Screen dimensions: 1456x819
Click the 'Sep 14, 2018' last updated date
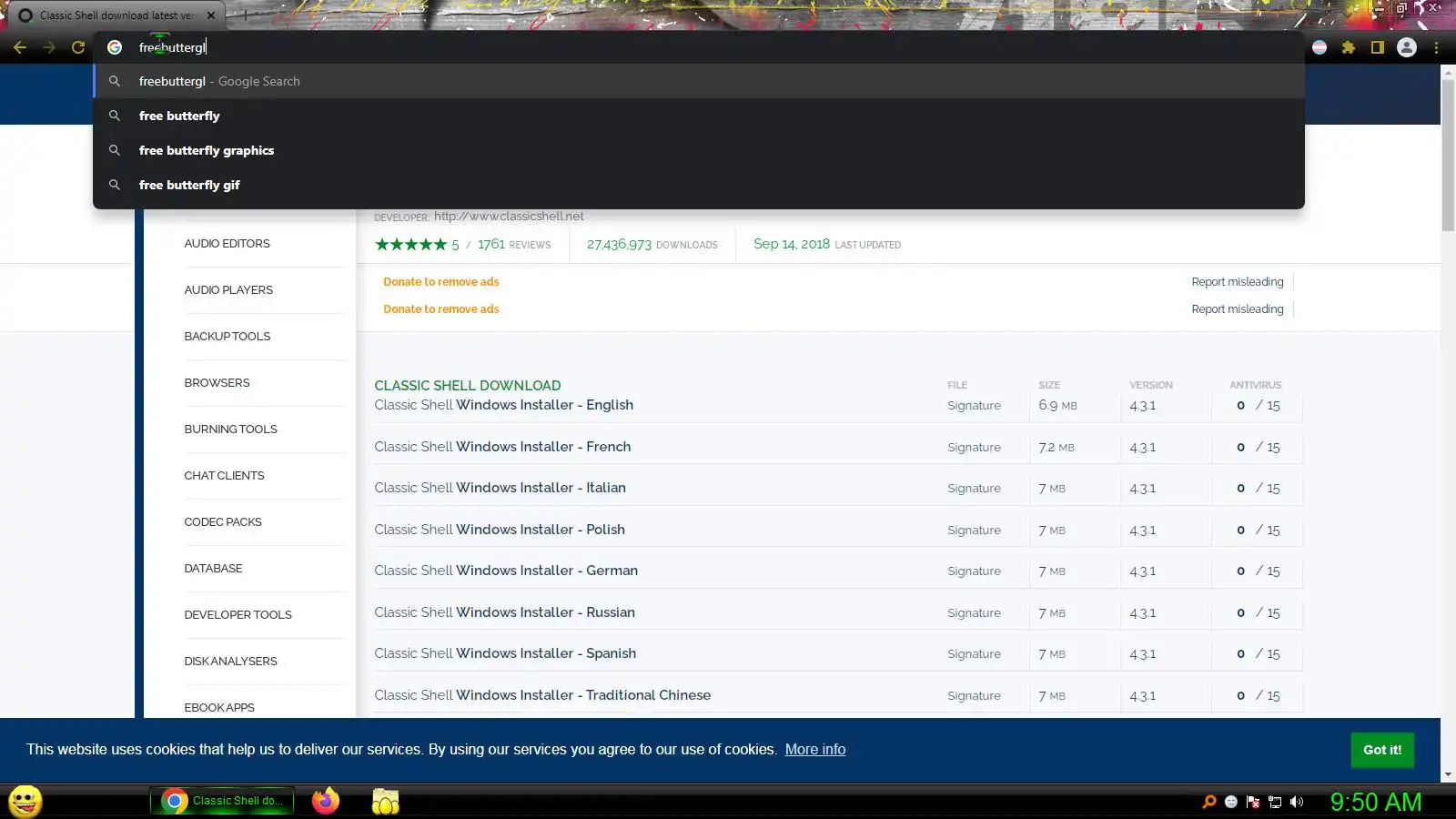coord(792,244)
